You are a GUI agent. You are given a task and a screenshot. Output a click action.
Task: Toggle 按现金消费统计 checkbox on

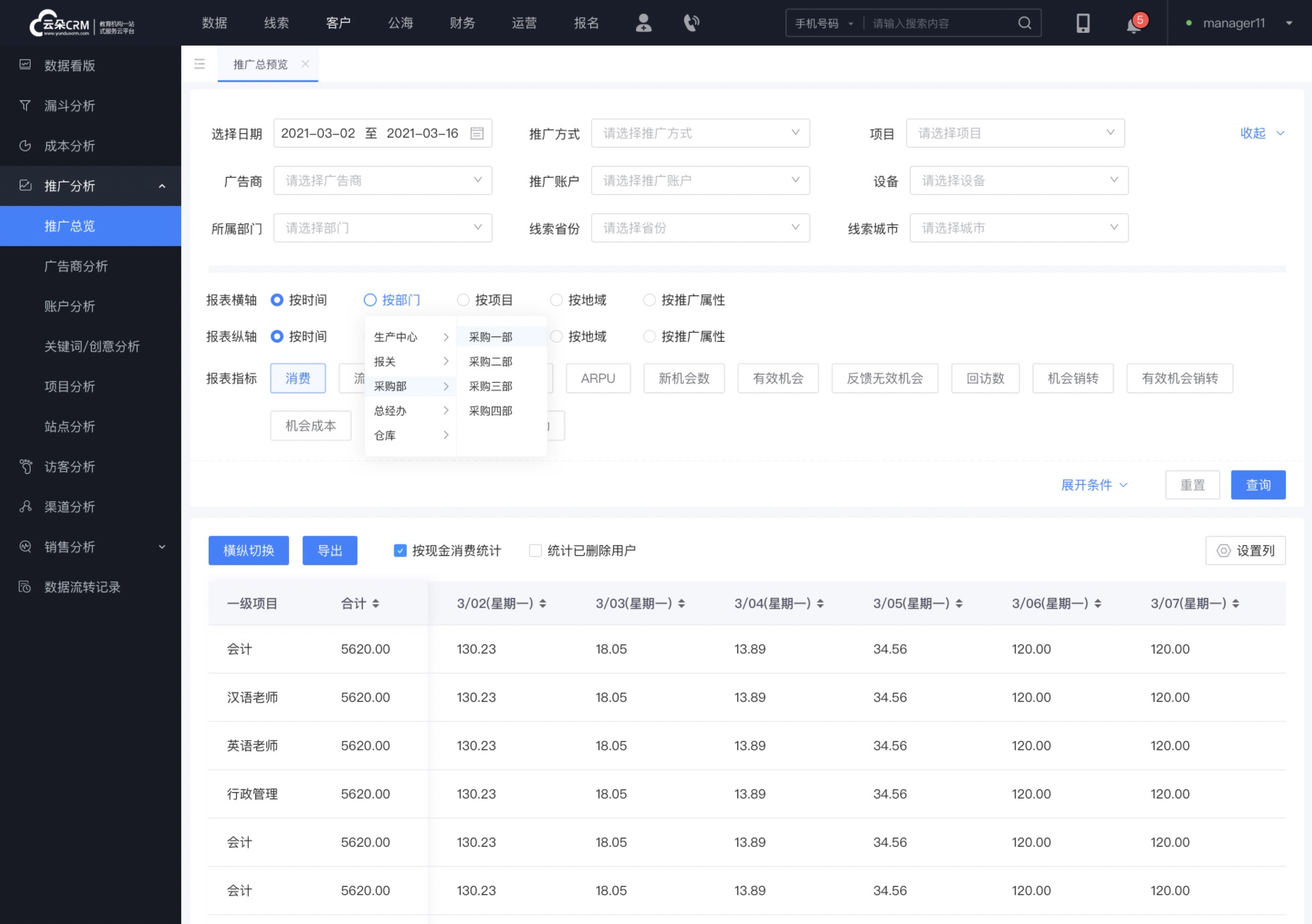[x=400, y=550]
